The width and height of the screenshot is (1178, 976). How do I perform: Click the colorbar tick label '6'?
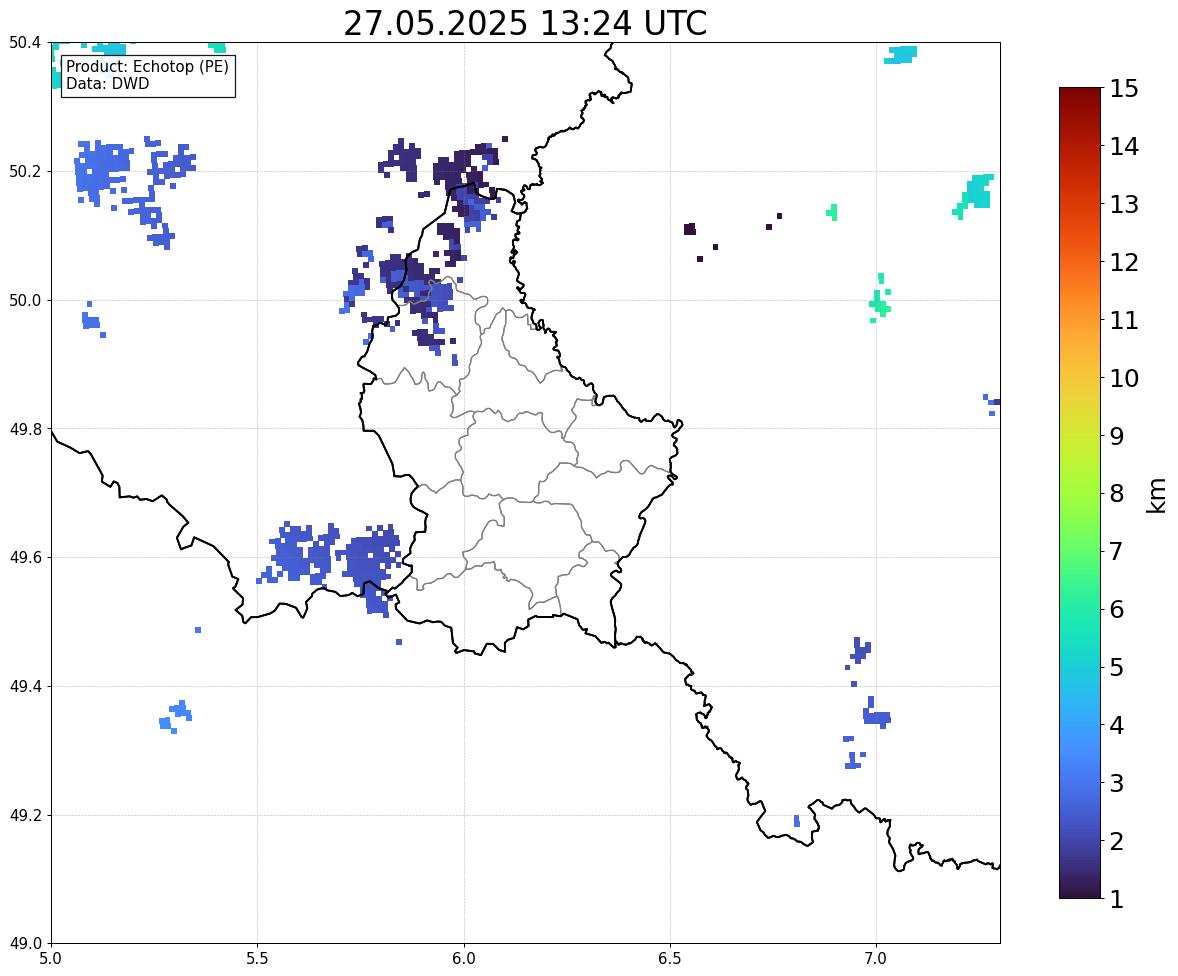click(x=1117, y=609)
